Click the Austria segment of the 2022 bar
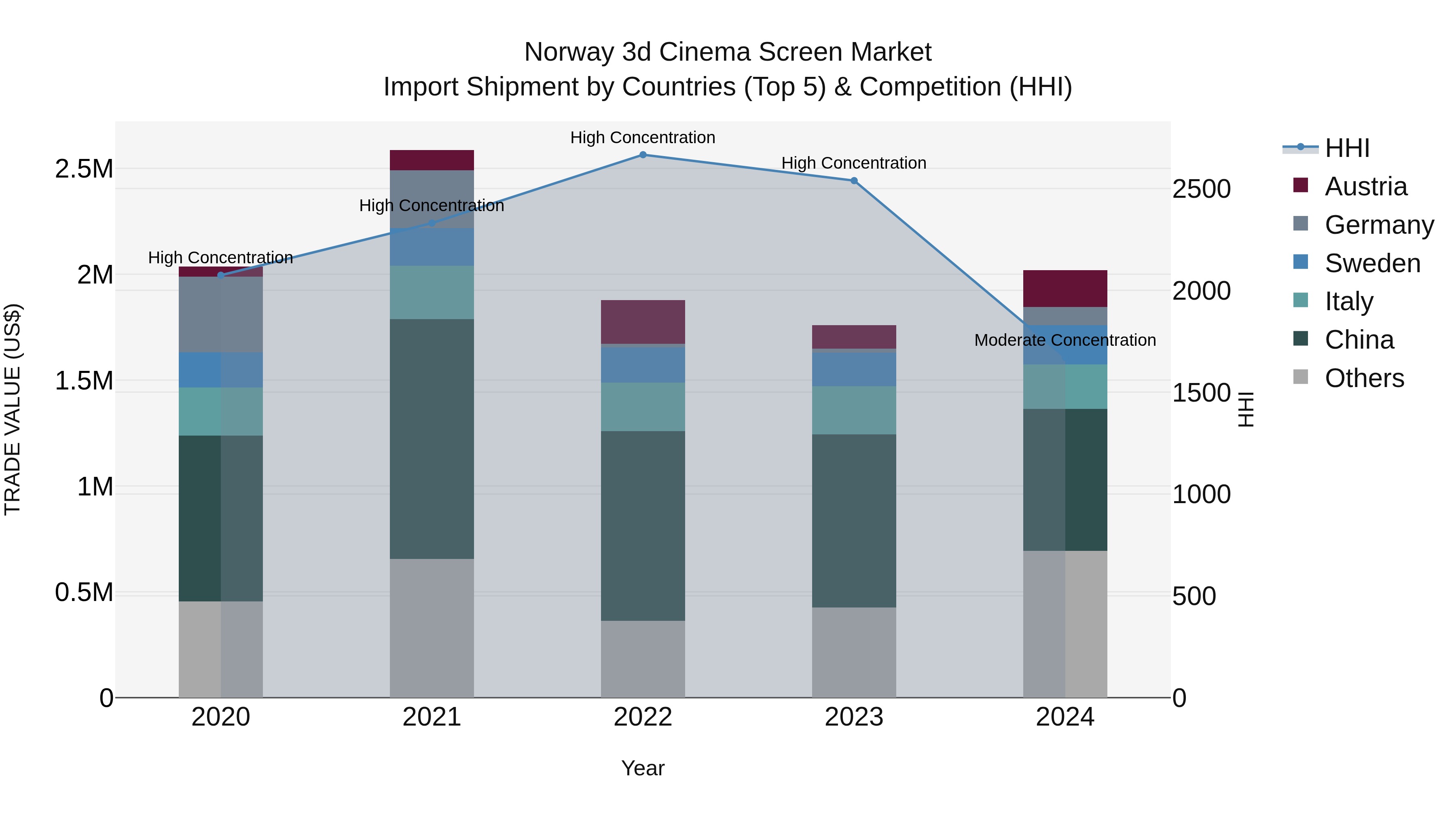The width and height of the screenshot is (1456, 819). [x=643, y=322]
